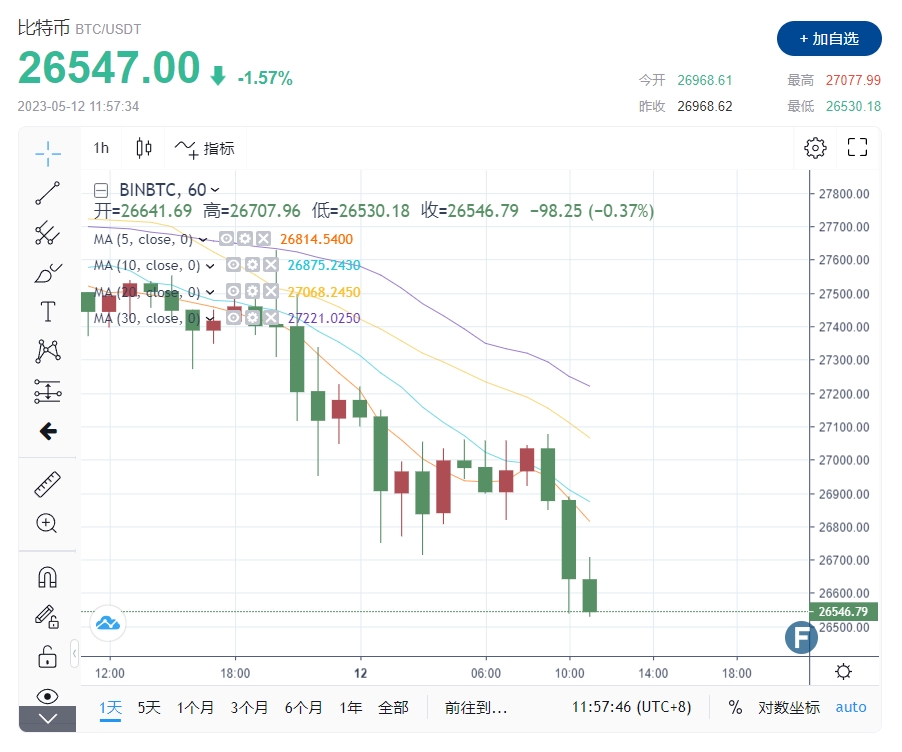Lock all drawings with the lock icon
Viewport: 902px width, 752px height.
47,656
